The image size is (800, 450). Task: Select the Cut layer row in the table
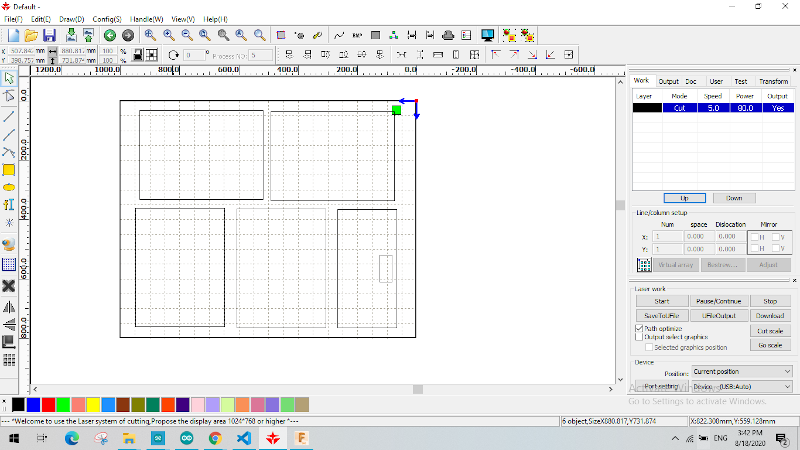(713, 108)
